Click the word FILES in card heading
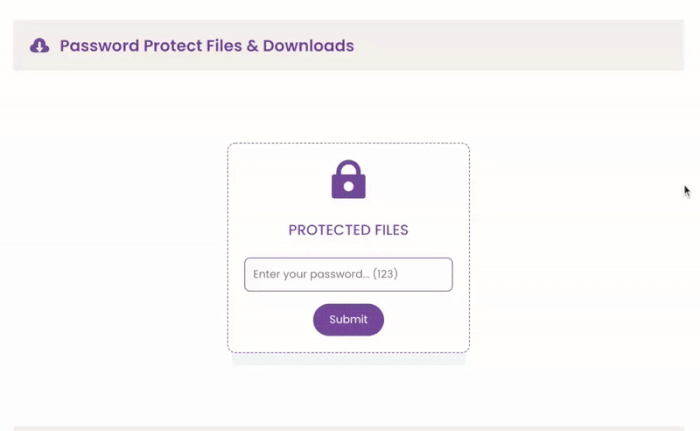This screenshot has height=431, width=700. coord(392,230)
